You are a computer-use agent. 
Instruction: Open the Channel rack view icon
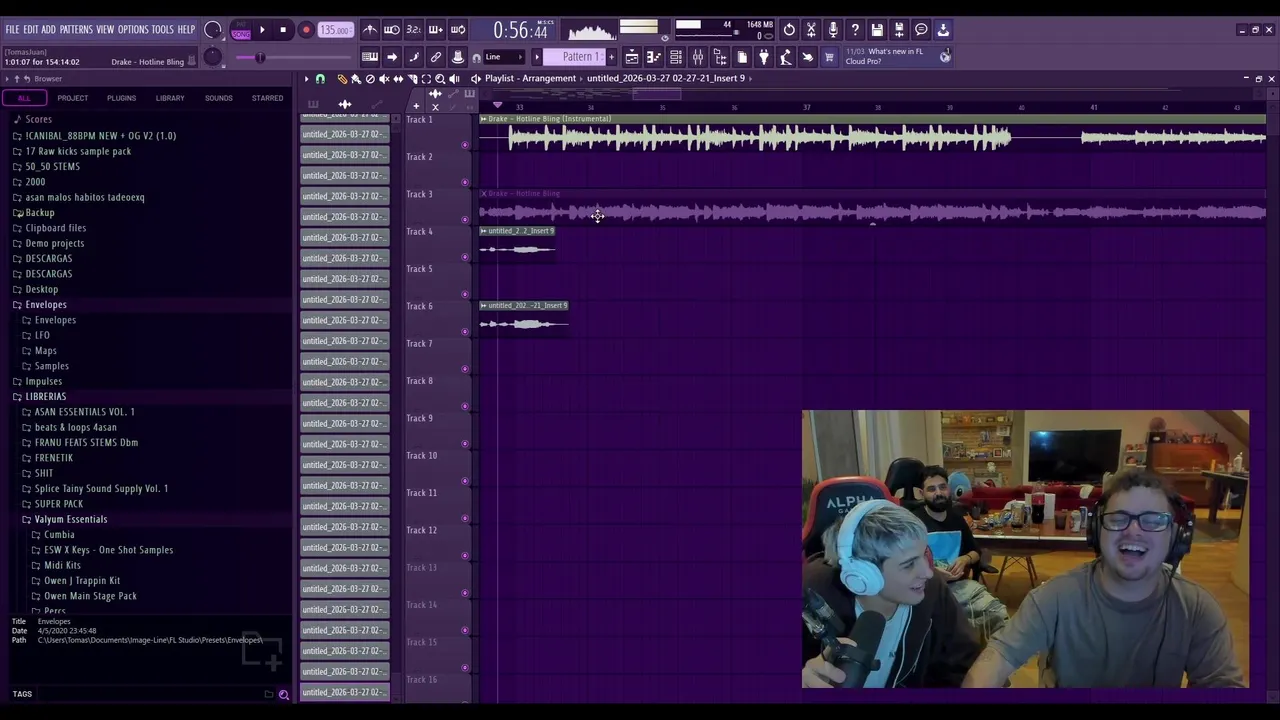pos(676,57)
